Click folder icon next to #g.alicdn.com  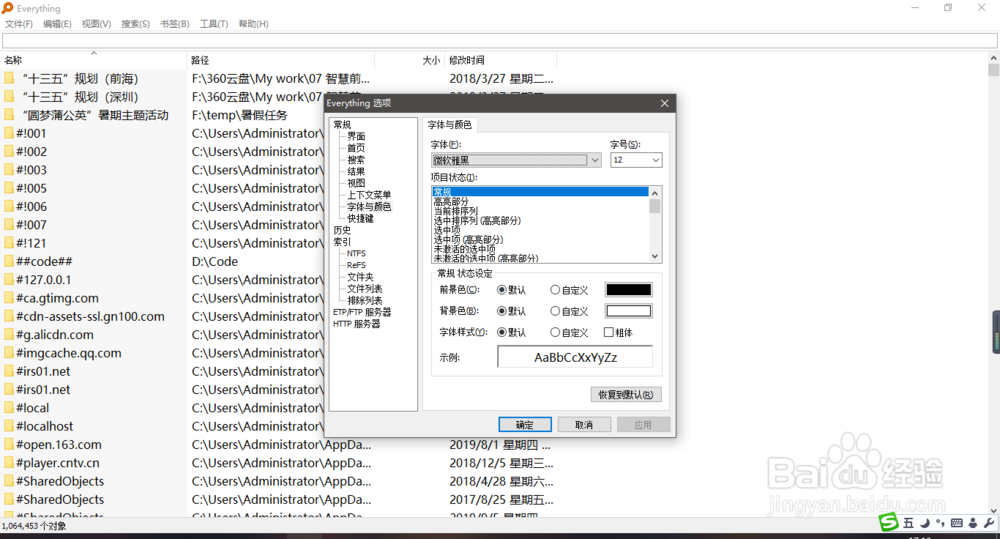[9, 335]
